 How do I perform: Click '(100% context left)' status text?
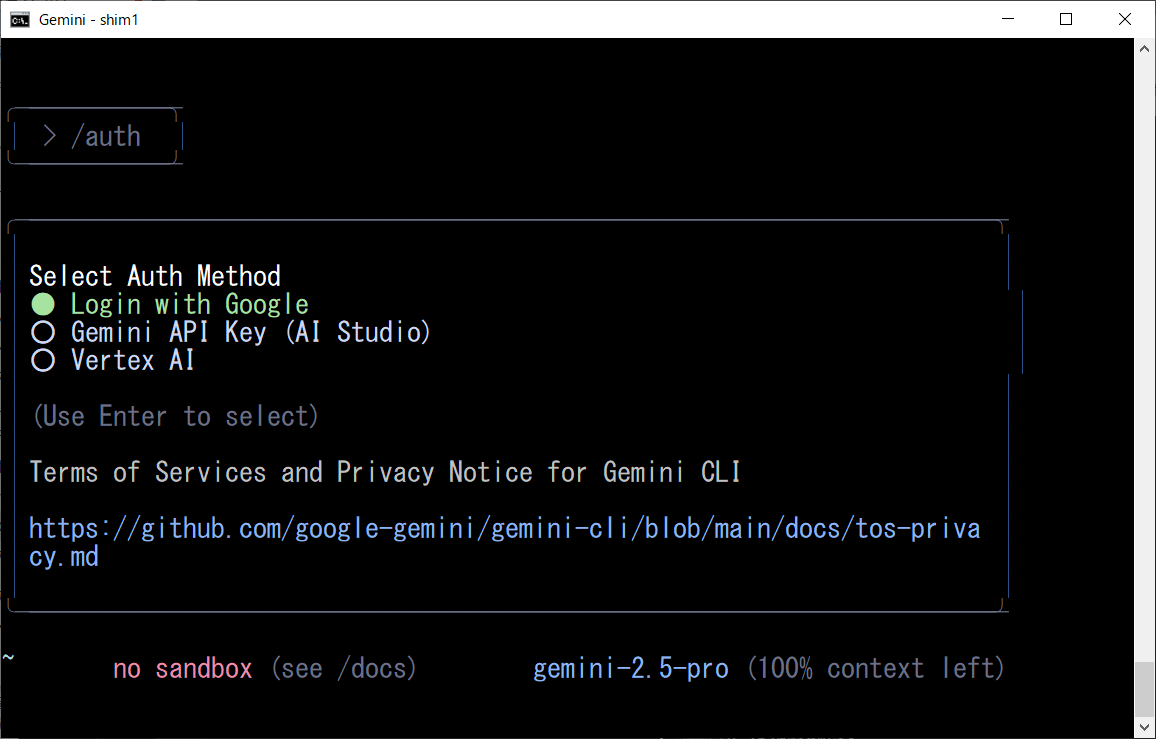(x=875, y=668)
